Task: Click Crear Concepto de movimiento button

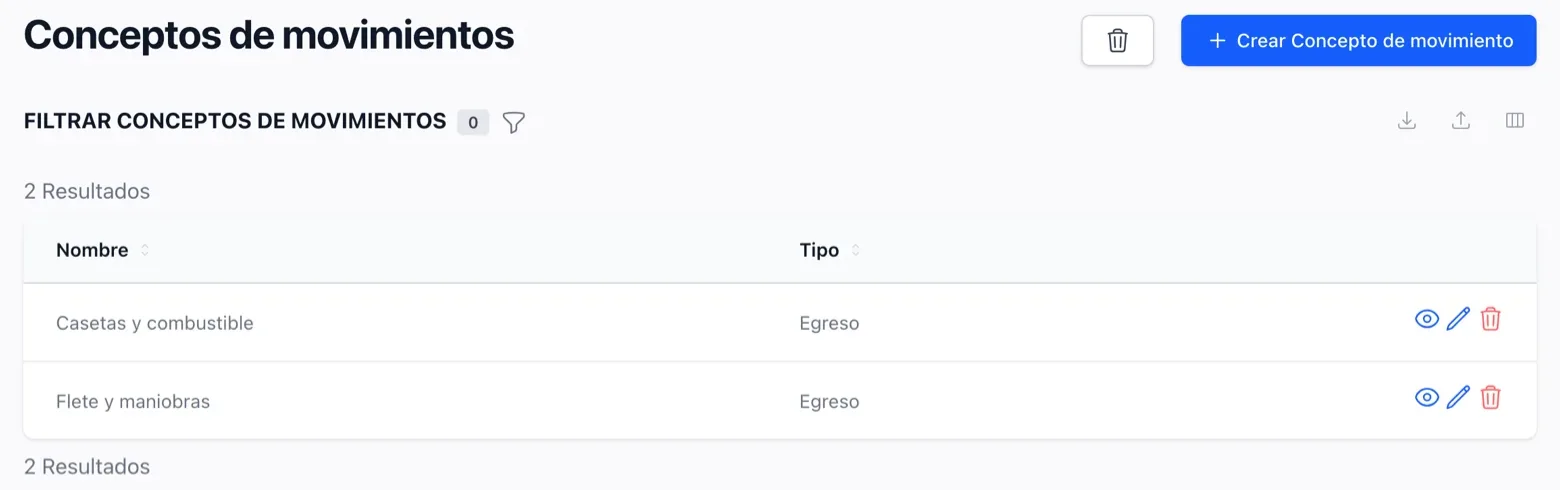Action: point(1358,41)
